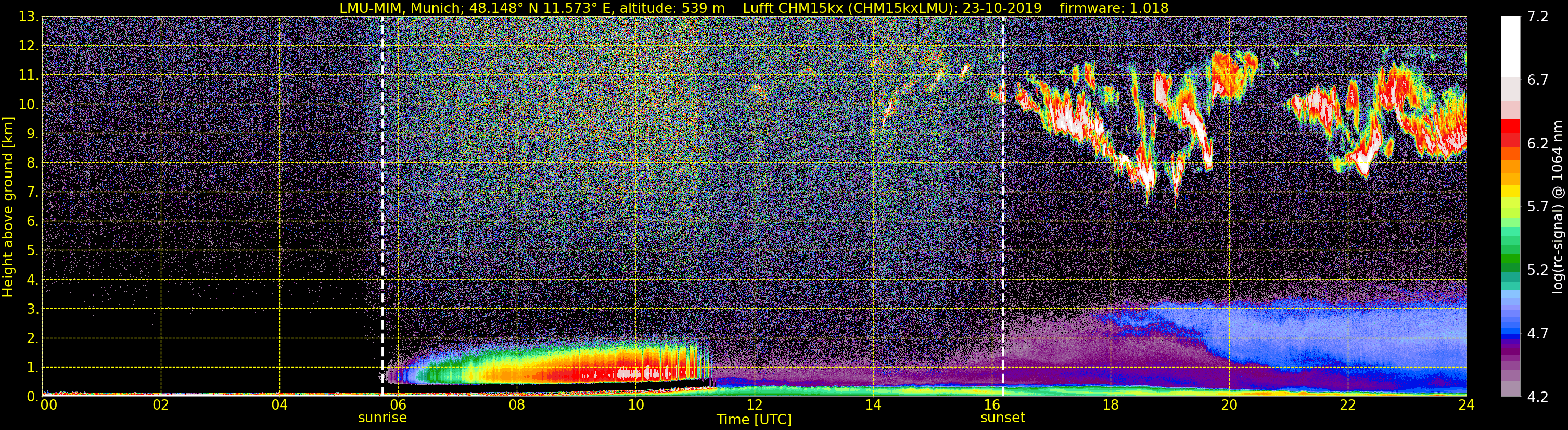
Task: Click the '6.7' colorbar tick label
Action: pos(1538,80)
